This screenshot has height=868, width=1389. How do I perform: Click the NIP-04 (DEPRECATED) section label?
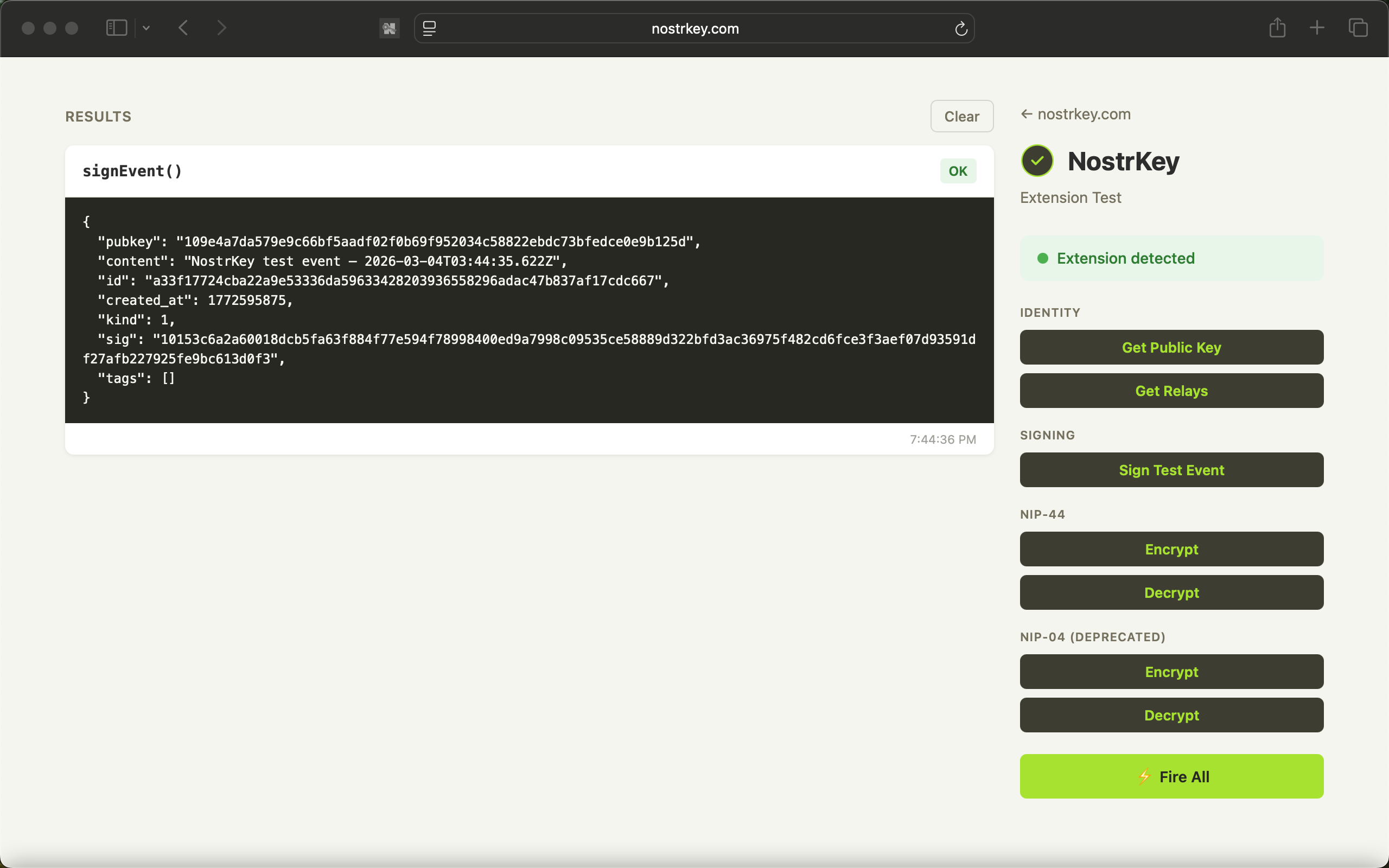(x=1092, y=637)
